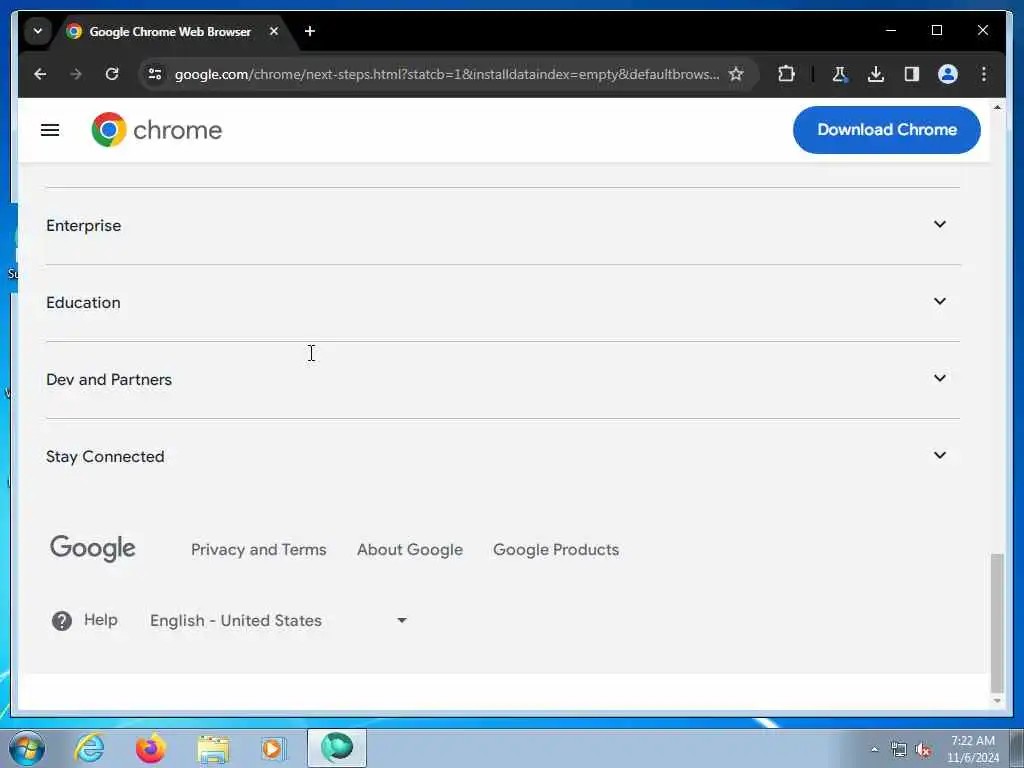The image size is (1024, 768).
Task: Maximize the Chrome window
Action: (x=936, y=31)
